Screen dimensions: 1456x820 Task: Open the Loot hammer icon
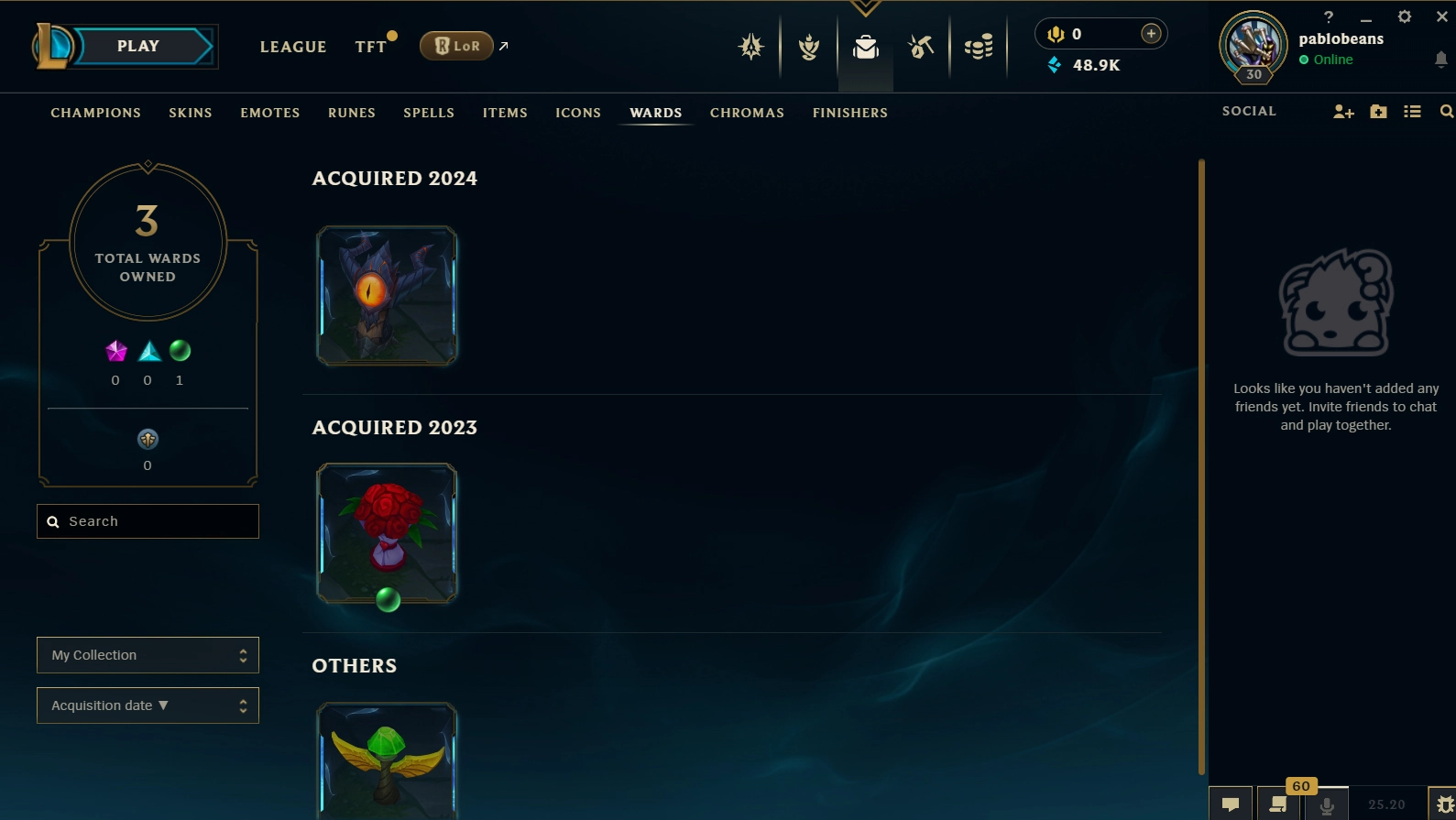click(x=921, y=47)
